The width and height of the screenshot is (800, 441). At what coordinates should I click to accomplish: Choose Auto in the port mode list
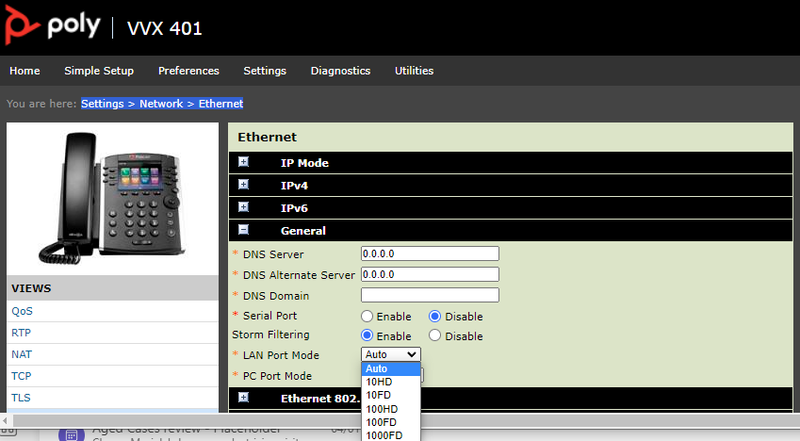pyautogui.click(x=391, y=369)
